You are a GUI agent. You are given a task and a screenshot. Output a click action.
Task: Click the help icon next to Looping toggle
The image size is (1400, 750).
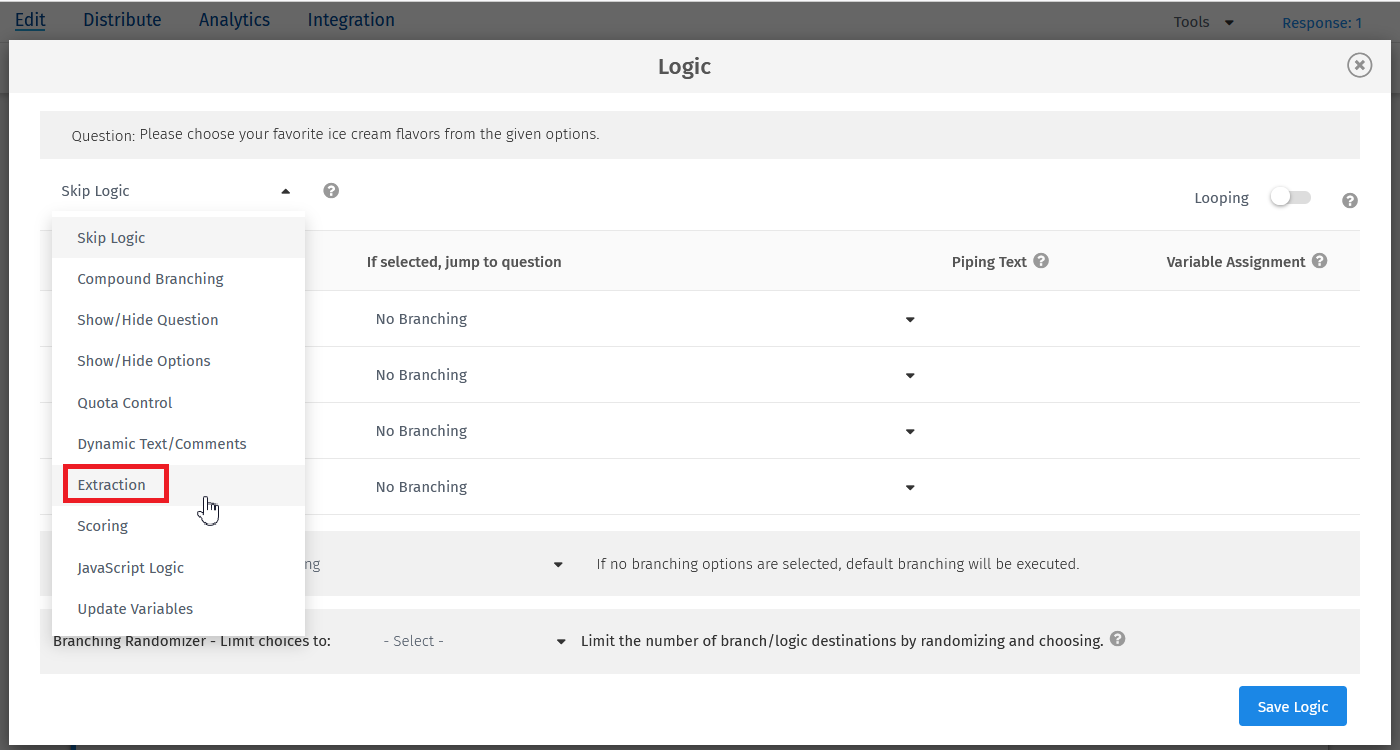point(1350,200)
